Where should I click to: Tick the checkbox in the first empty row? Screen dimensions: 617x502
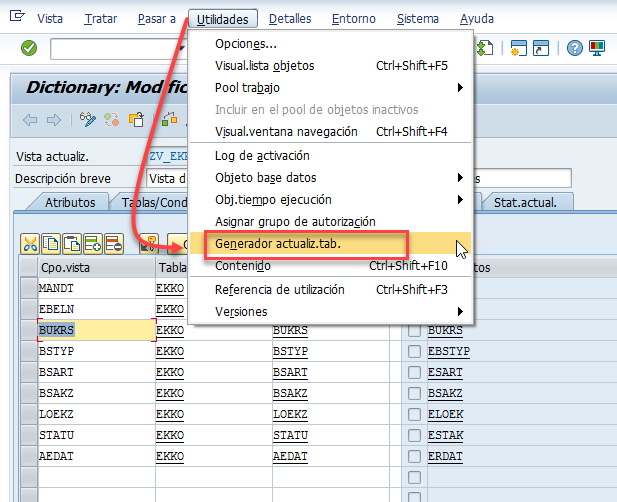point(414,478)
